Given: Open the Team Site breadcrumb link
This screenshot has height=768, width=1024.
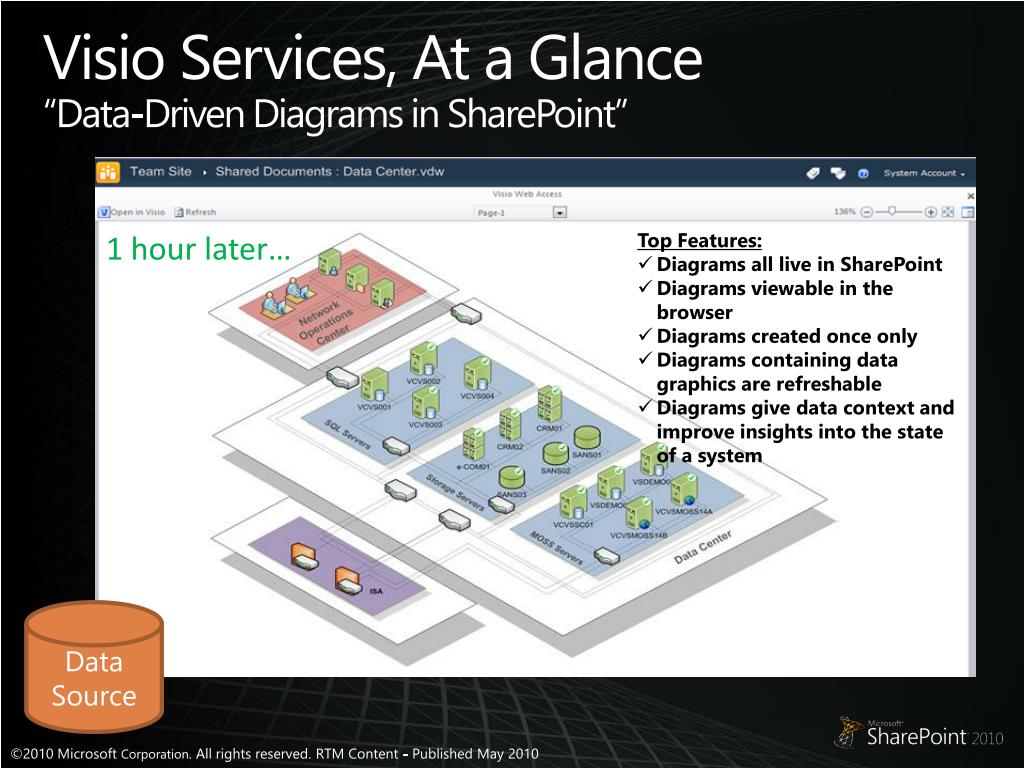Looking at the screenshot, I should [161, 171].
